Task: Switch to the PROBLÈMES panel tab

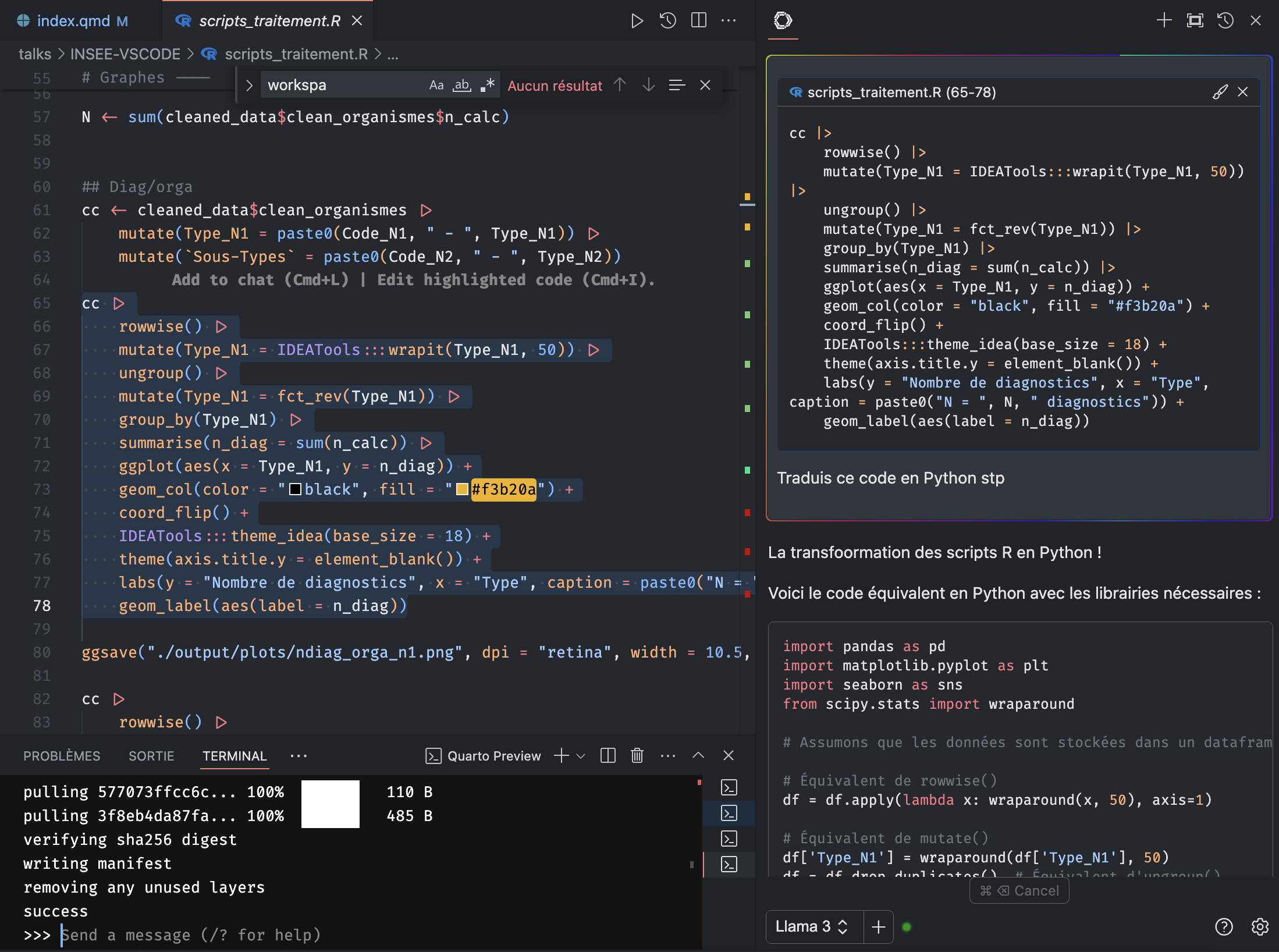Action: coord(62,756)
